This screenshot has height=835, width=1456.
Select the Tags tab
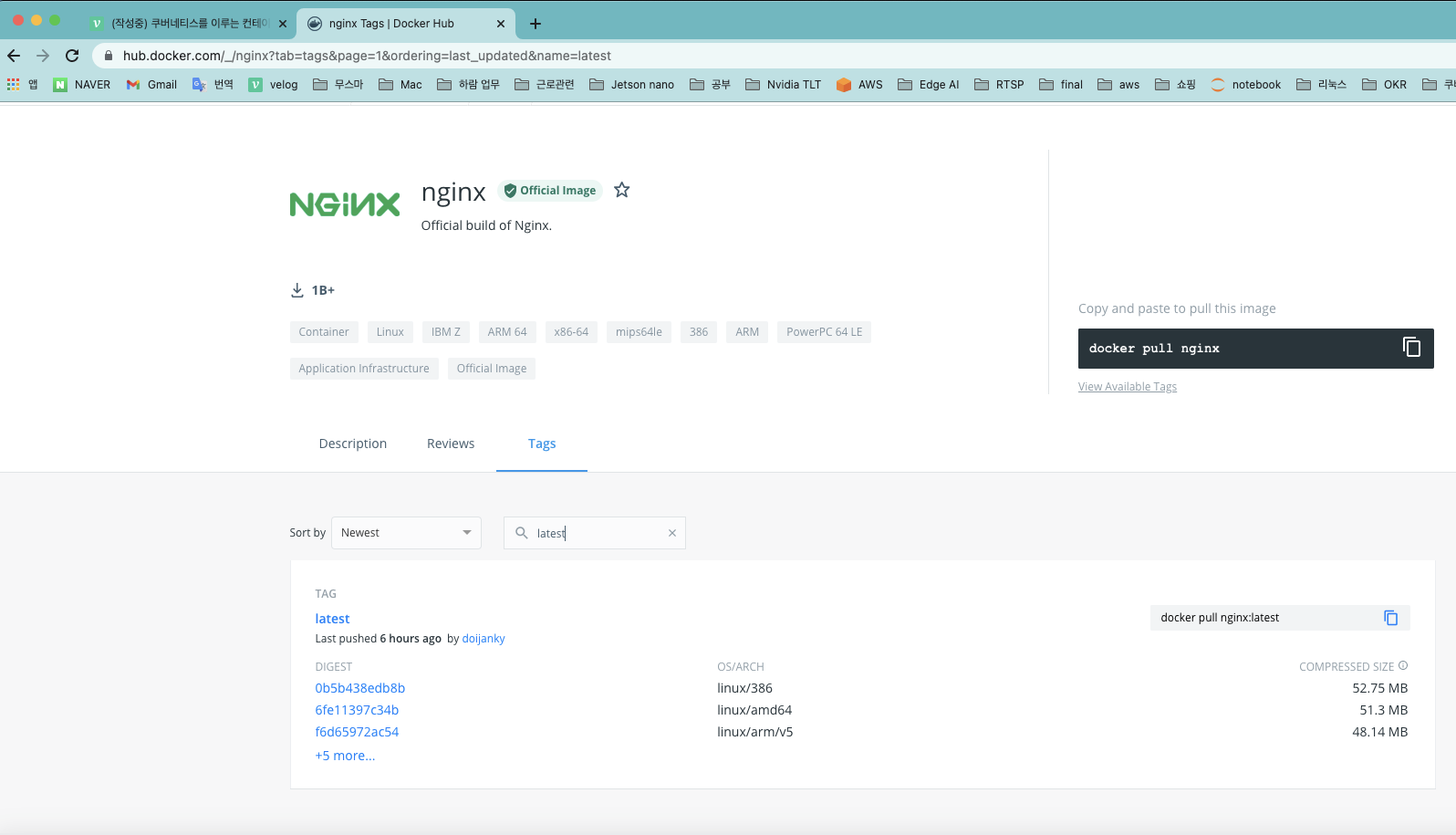[542, 444]
